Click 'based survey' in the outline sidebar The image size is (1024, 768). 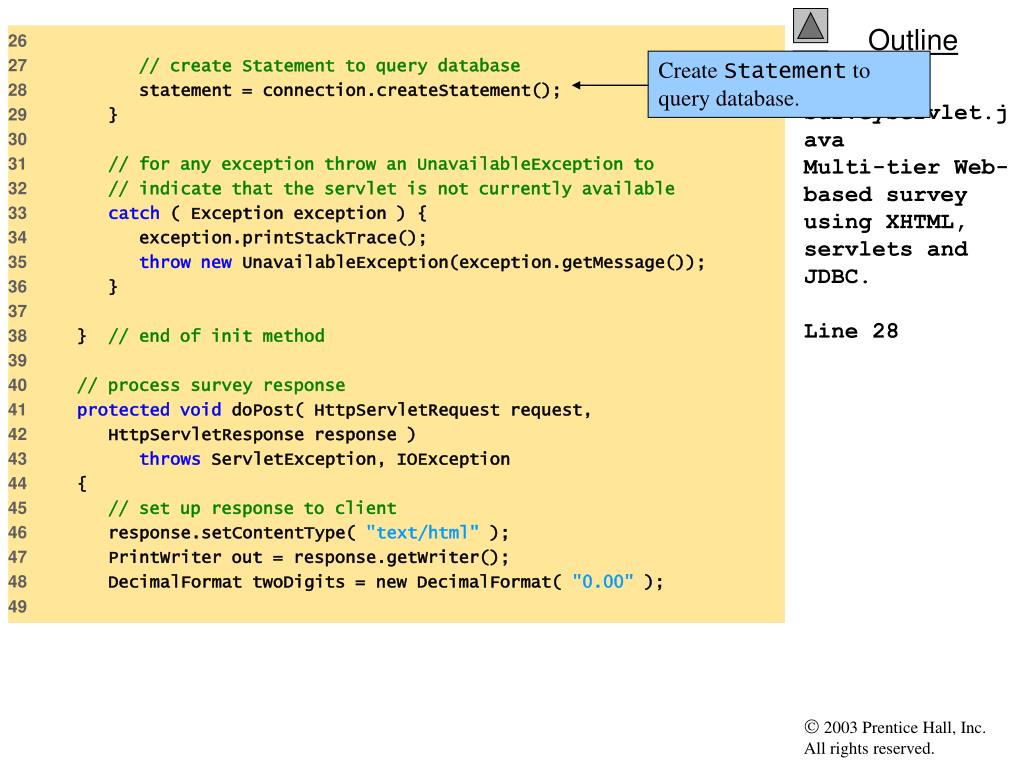pyautogui.click(x=885, y=195)
